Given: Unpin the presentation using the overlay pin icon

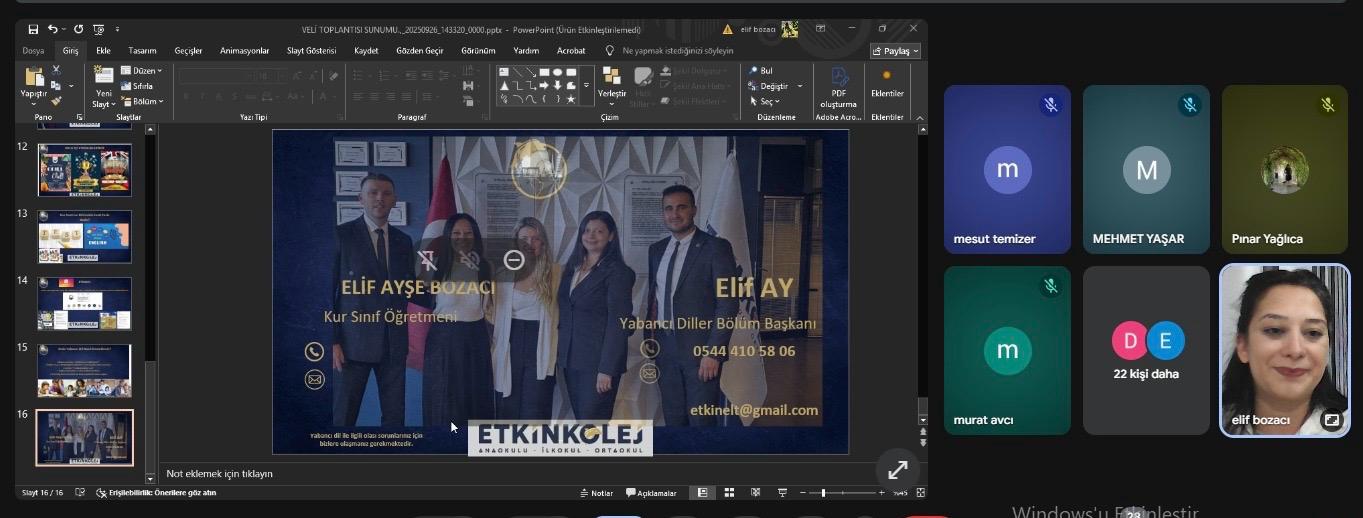Looking at the screenshot, I should tap(427, 260).
